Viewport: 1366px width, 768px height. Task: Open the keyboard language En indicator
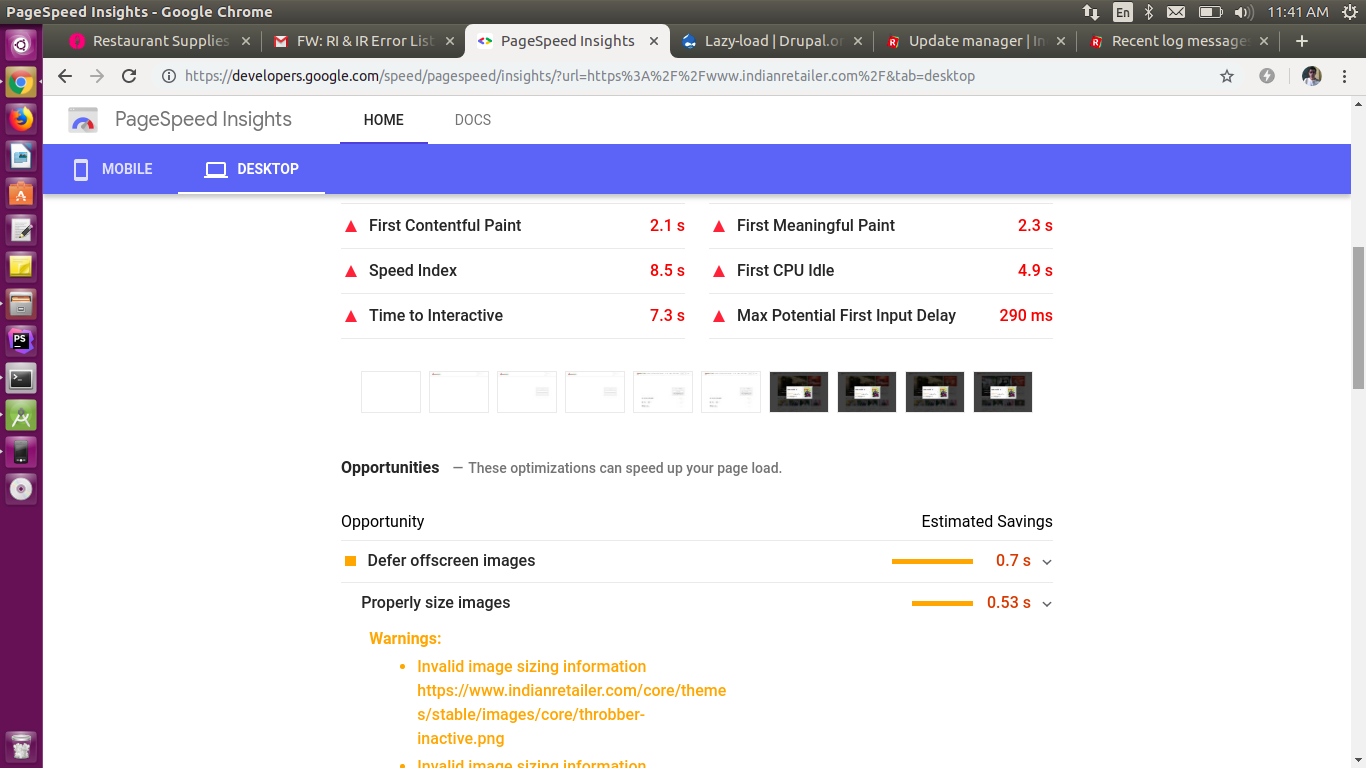[1123, 12]
